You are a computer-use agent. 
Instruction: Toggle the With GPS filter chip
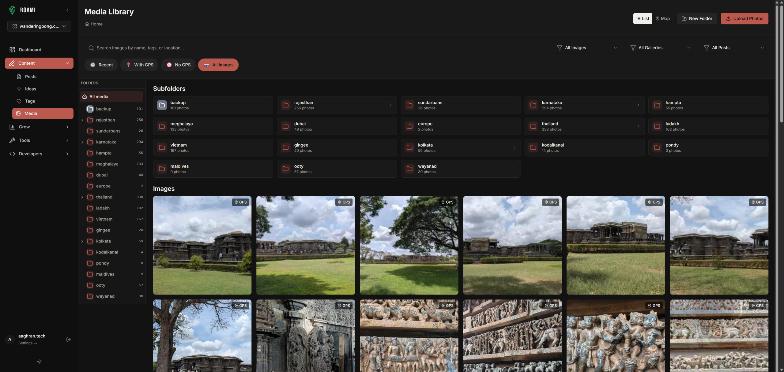tap(140, 65)
